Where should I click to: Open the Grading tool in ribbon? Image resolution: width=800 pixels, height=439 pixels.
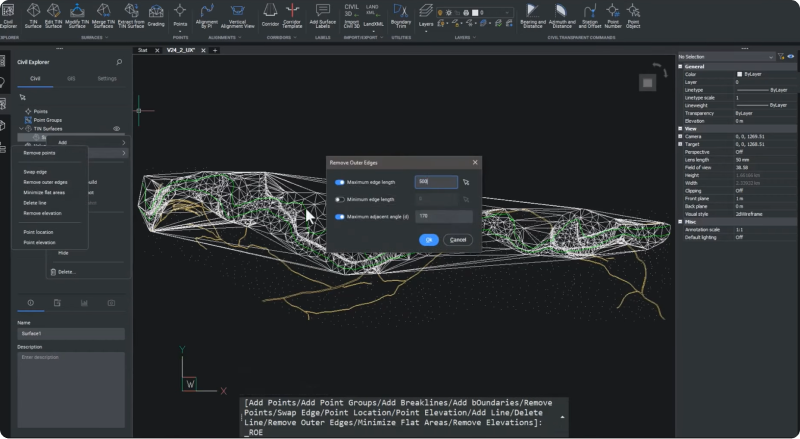156,14
